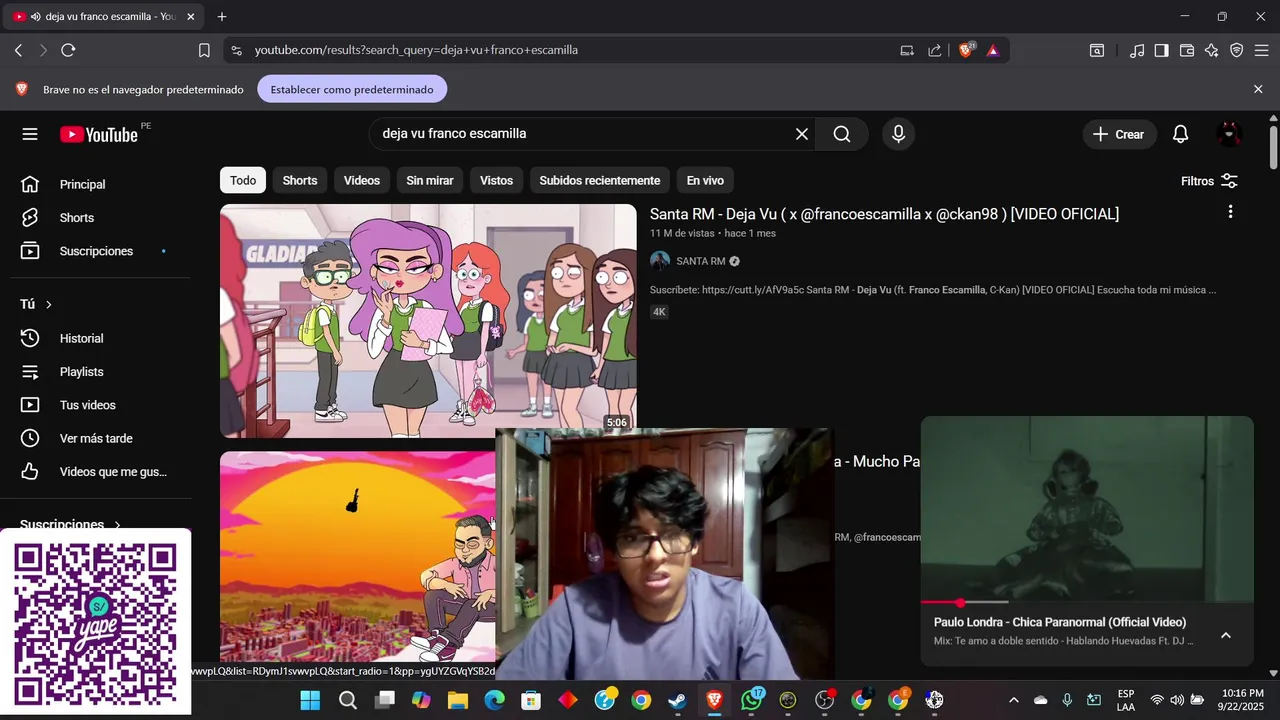Select the Todo filter chip
1280x720 pixels.
(243, 181)
